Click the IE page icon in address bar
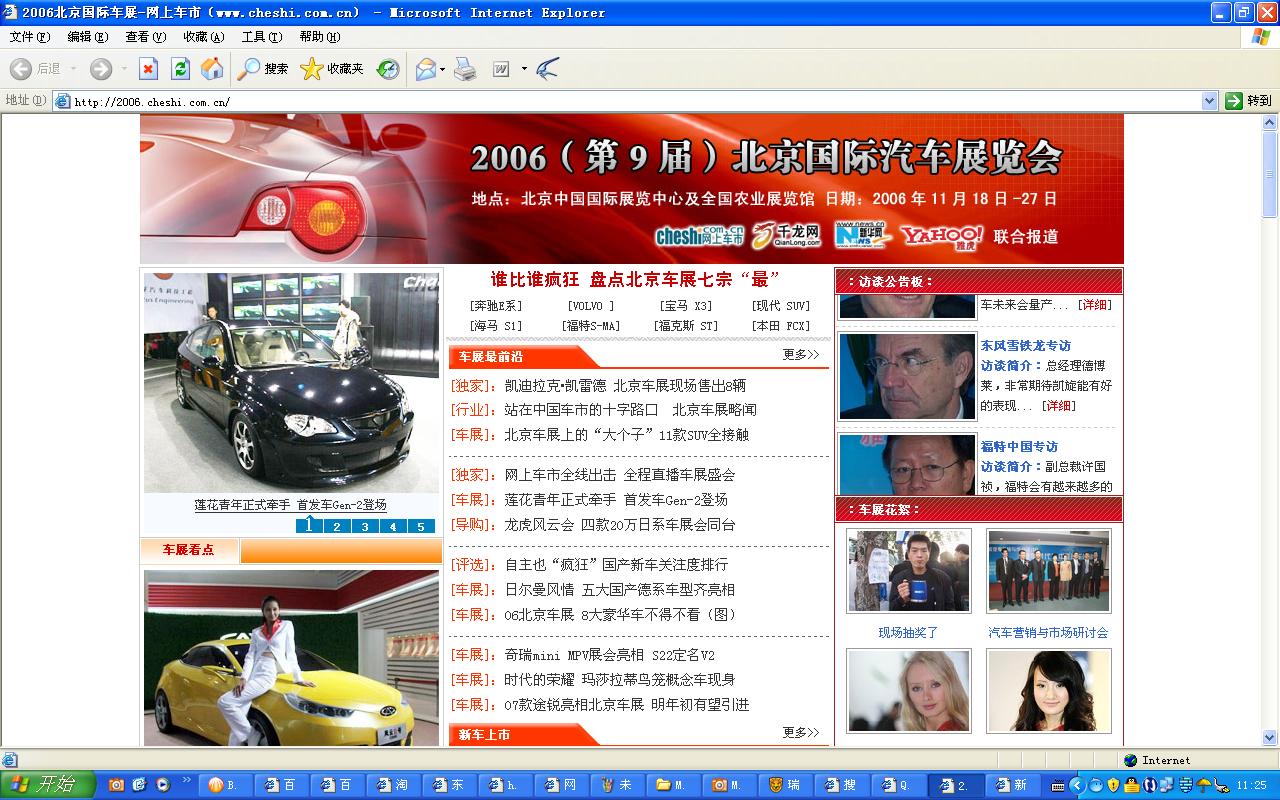Viewport: 1280px width, 800px height. click(x=63, y=101)
